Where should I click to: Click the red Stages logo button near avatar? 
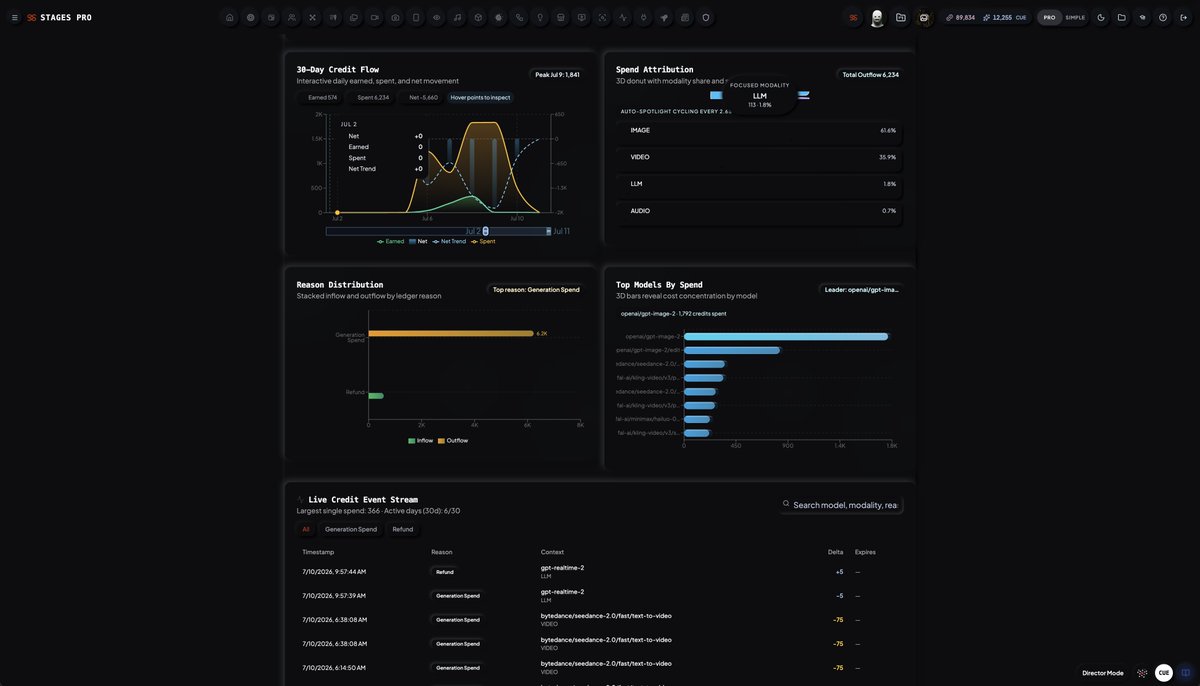[853, 17]
